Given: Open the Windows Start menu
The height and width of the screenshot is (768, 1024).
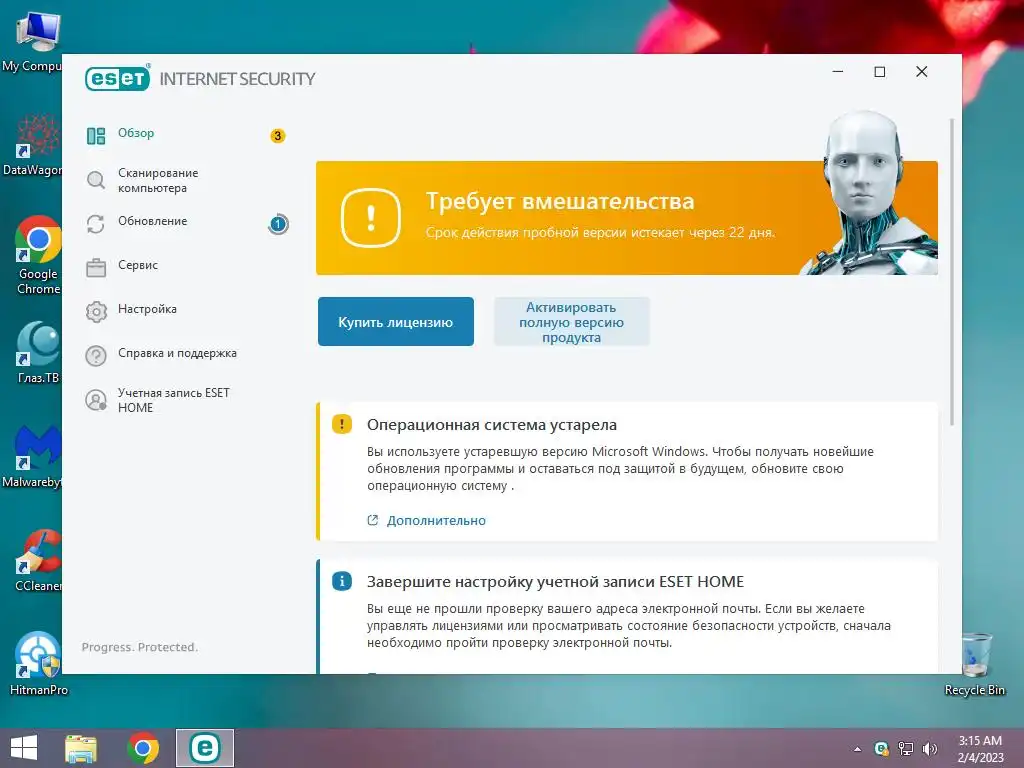Looking at the screenshot, I should pos(24,748).
